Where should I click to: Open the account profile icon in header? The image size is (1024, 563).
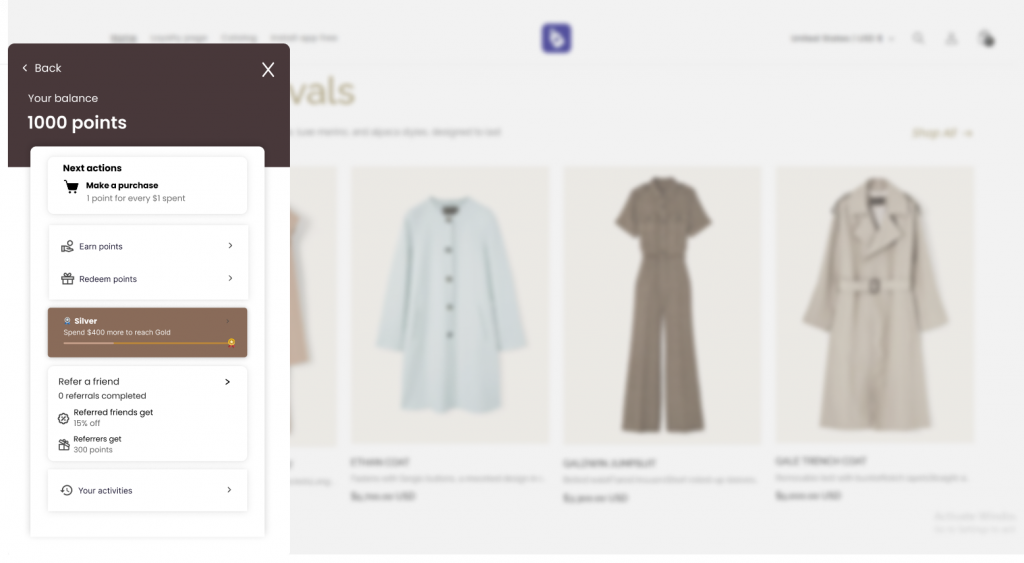coord(951,38)
